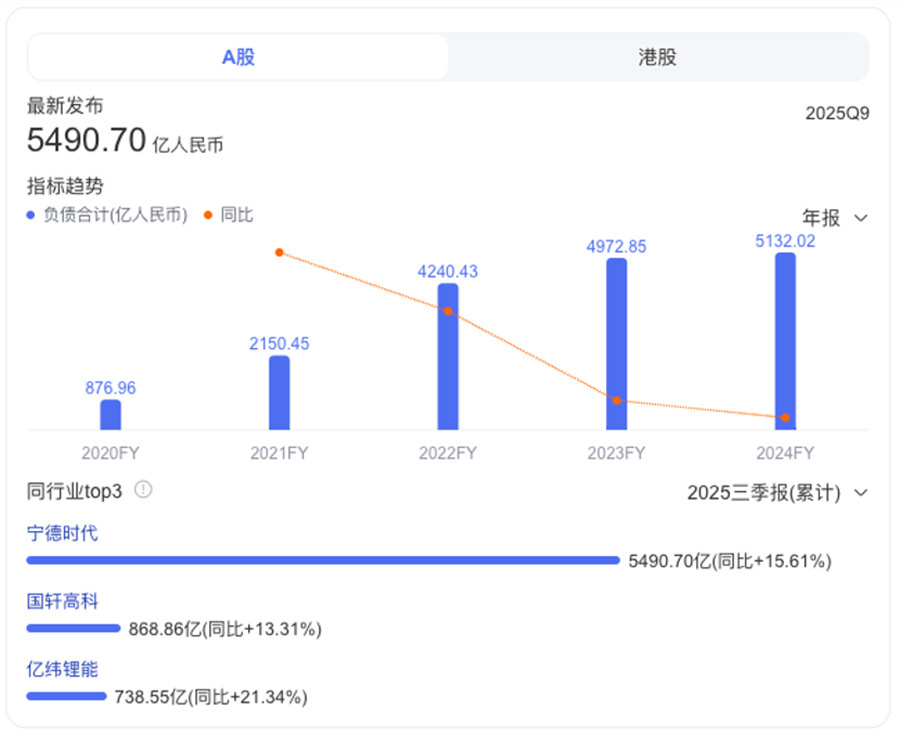
Task: Click the 2150.45 bar value label
Action: point(280,344)
